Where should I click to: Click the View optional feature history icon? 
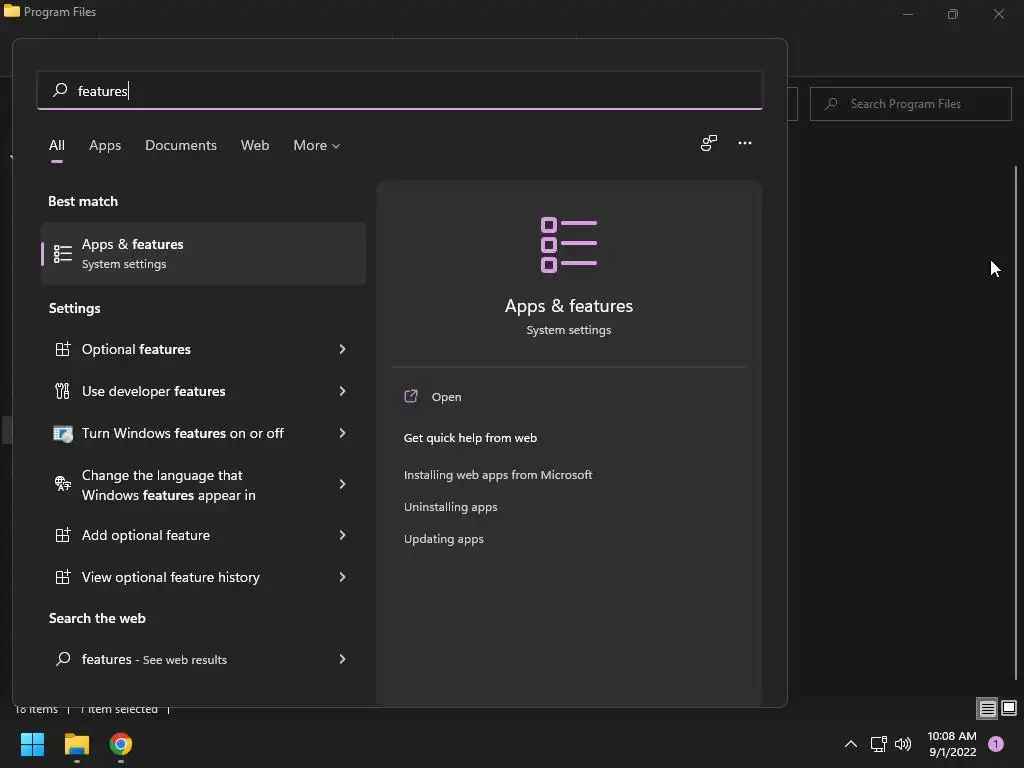[63, 577]
